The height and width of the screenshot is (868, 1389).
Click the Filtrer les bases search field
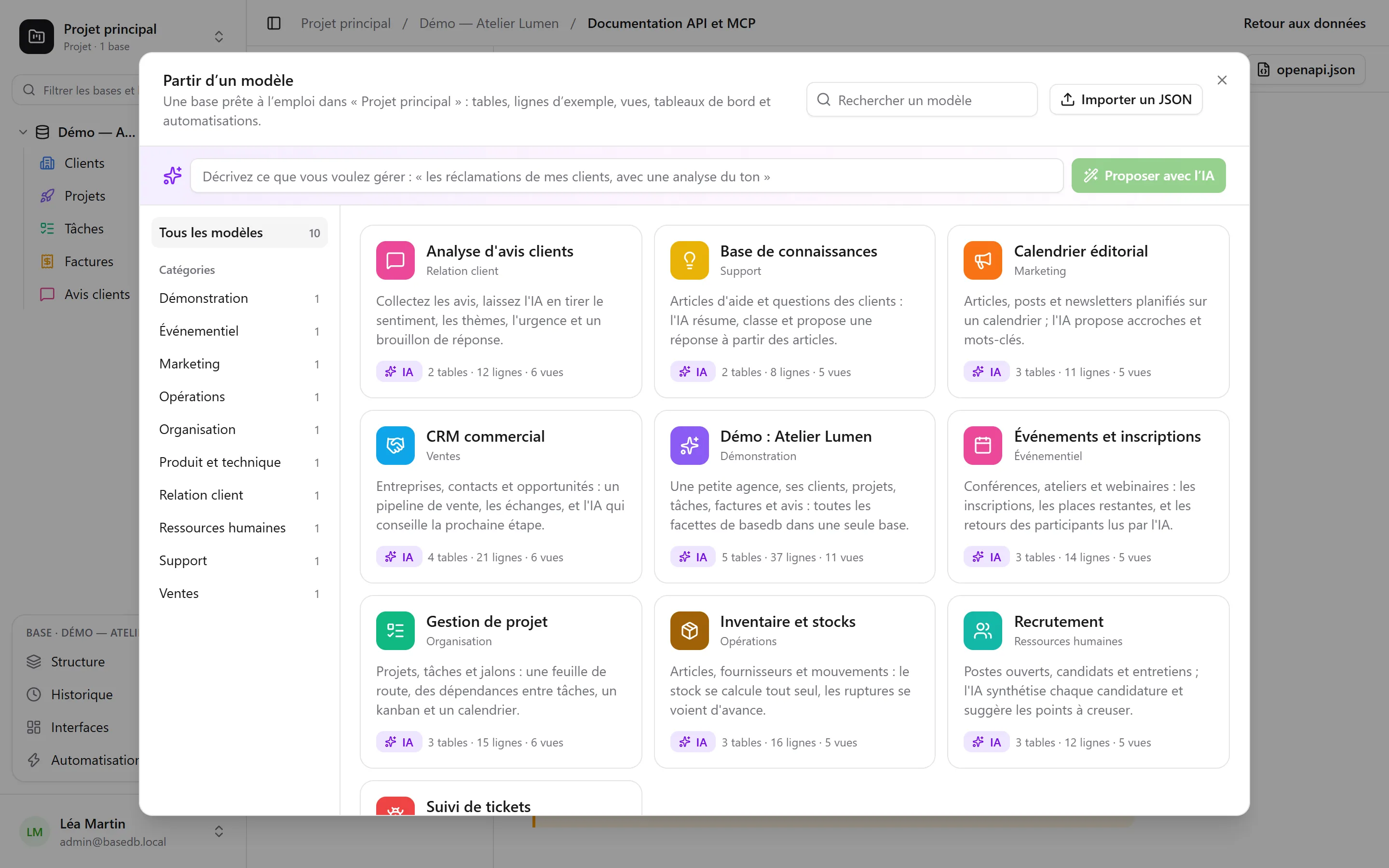coord(76,90)
